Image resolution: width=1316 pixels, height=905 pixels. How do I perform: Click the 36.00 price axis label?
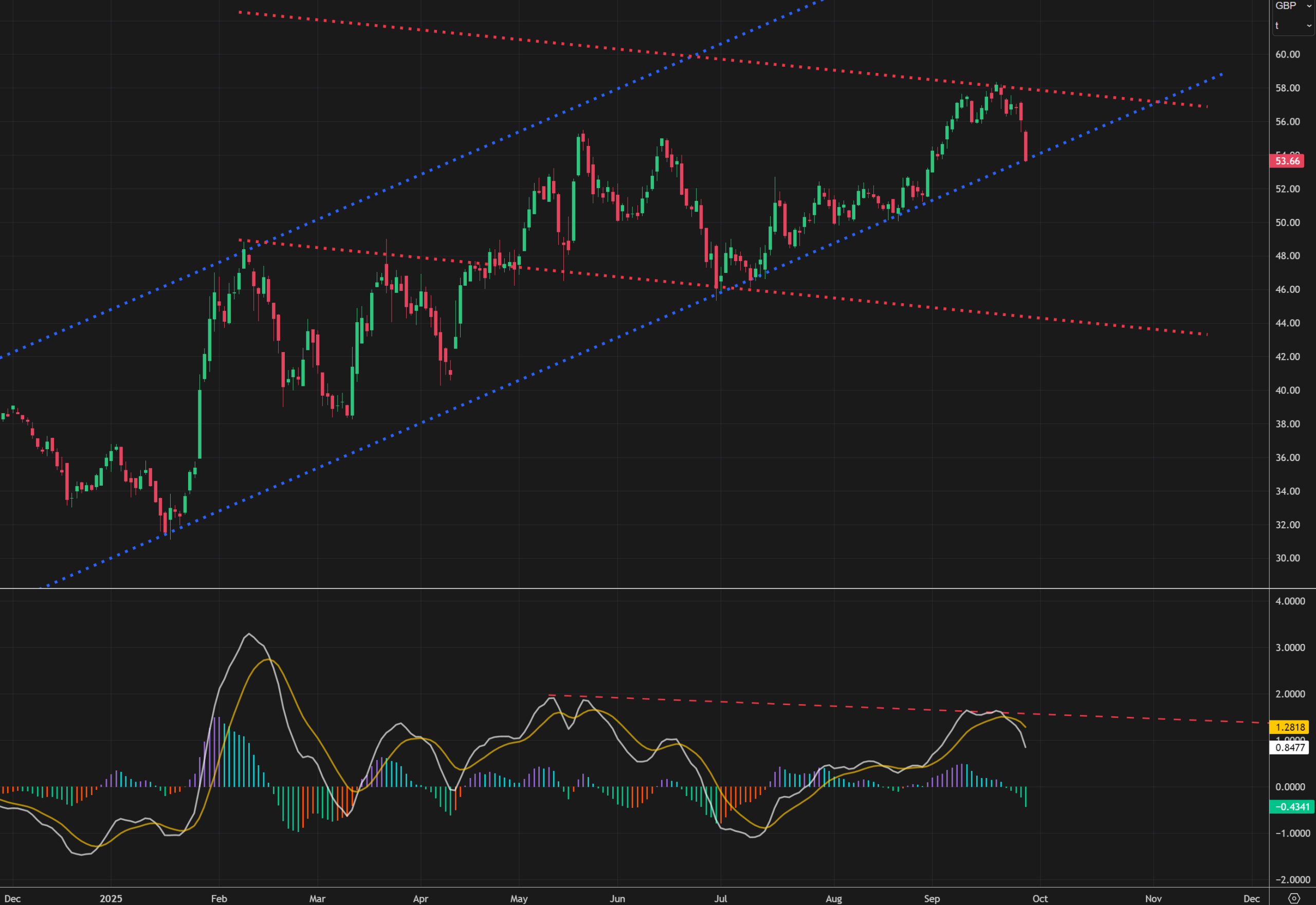[x=1288, y=457]
